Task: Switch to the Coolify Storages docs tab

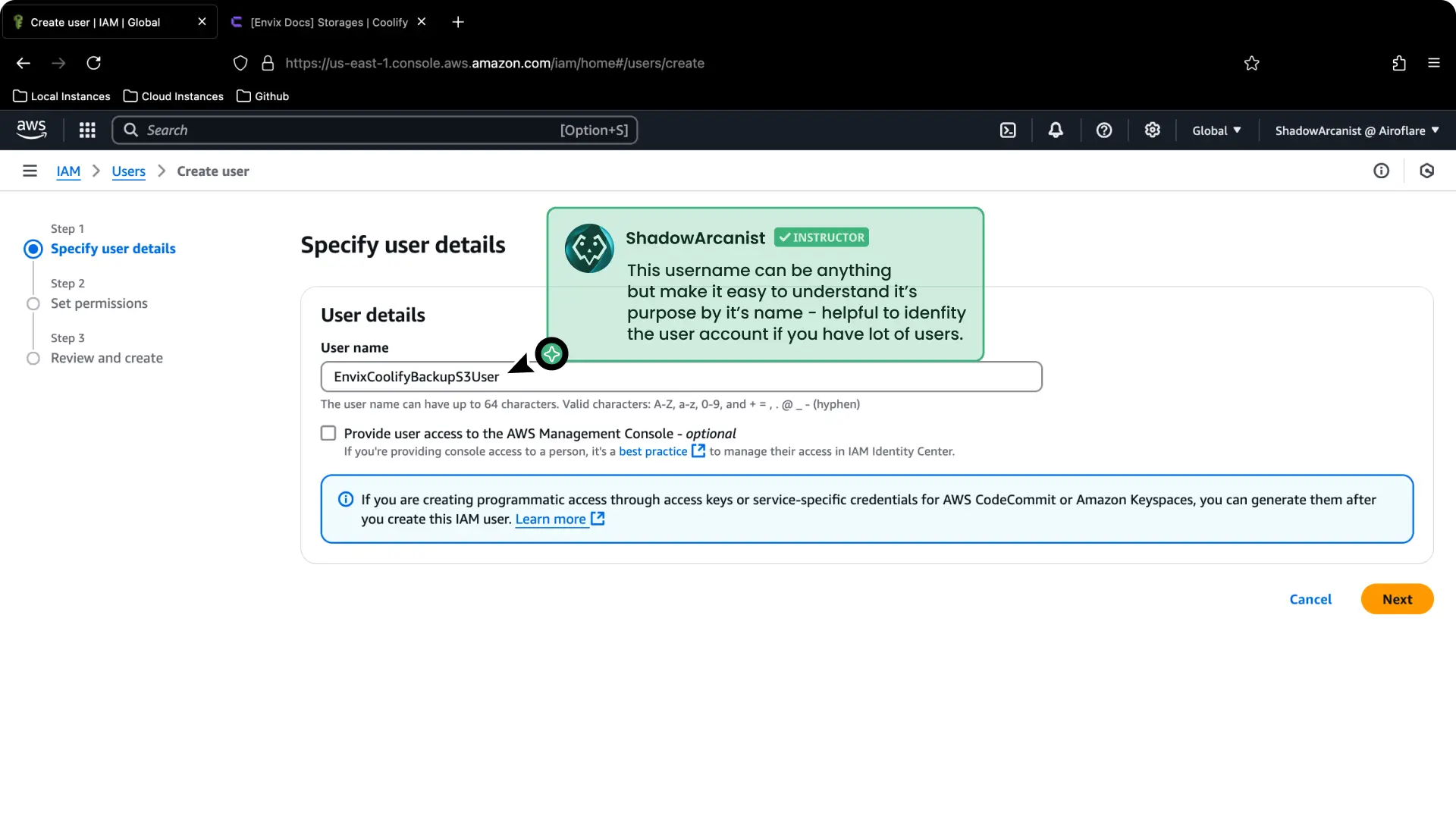Action: pos(326,22)
